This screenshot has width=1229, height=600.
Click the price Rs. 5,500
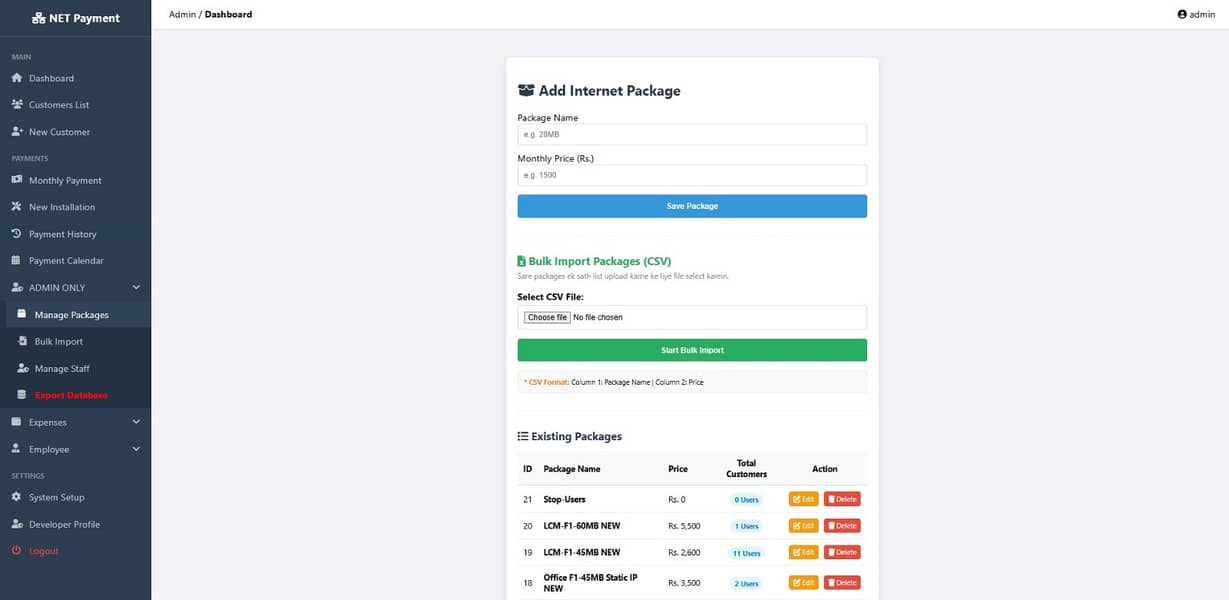684,526
